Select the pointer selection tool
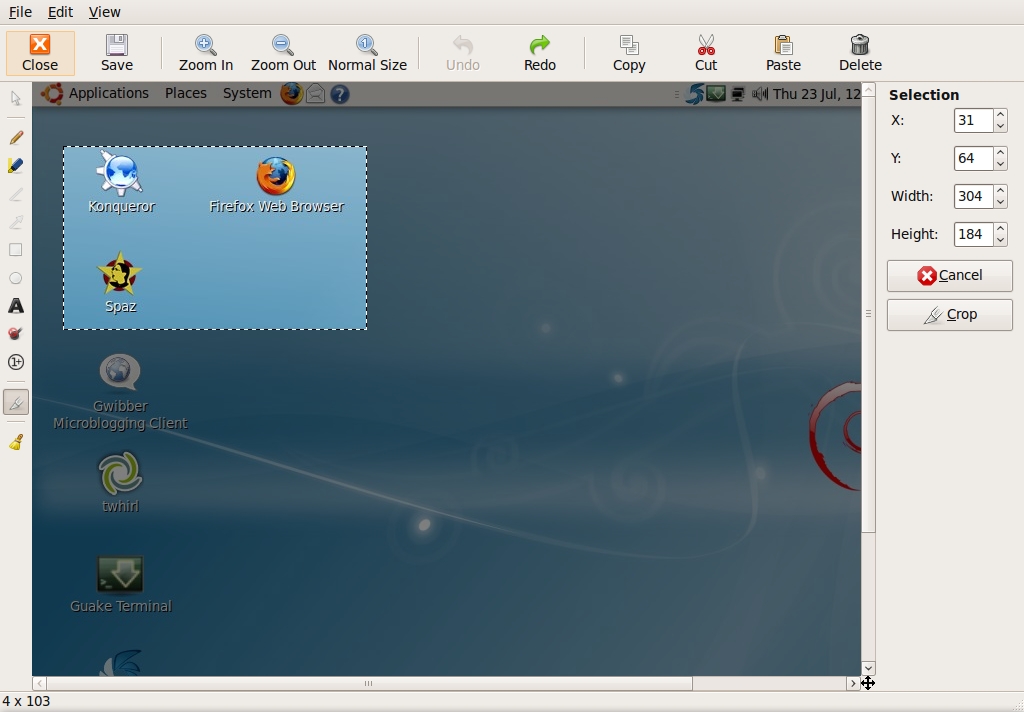Screen dimensions: 1024x712 click(x=16, y=99)
